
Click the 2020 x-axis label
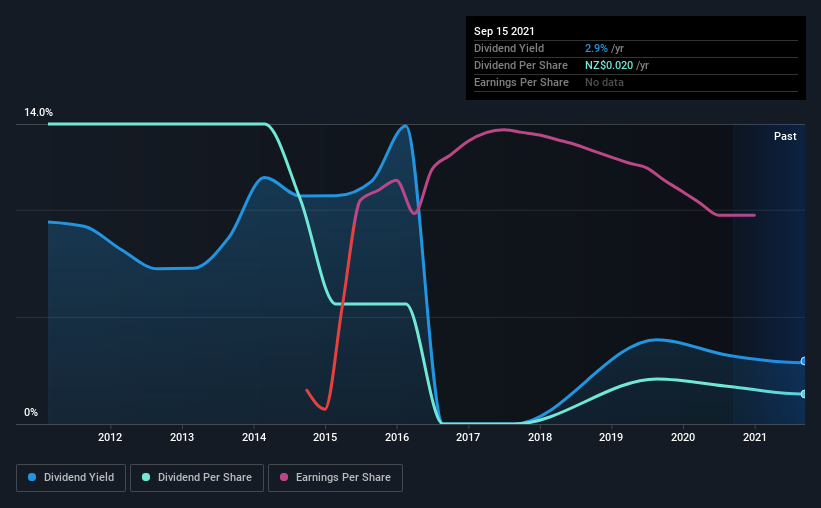pos(683,437)
